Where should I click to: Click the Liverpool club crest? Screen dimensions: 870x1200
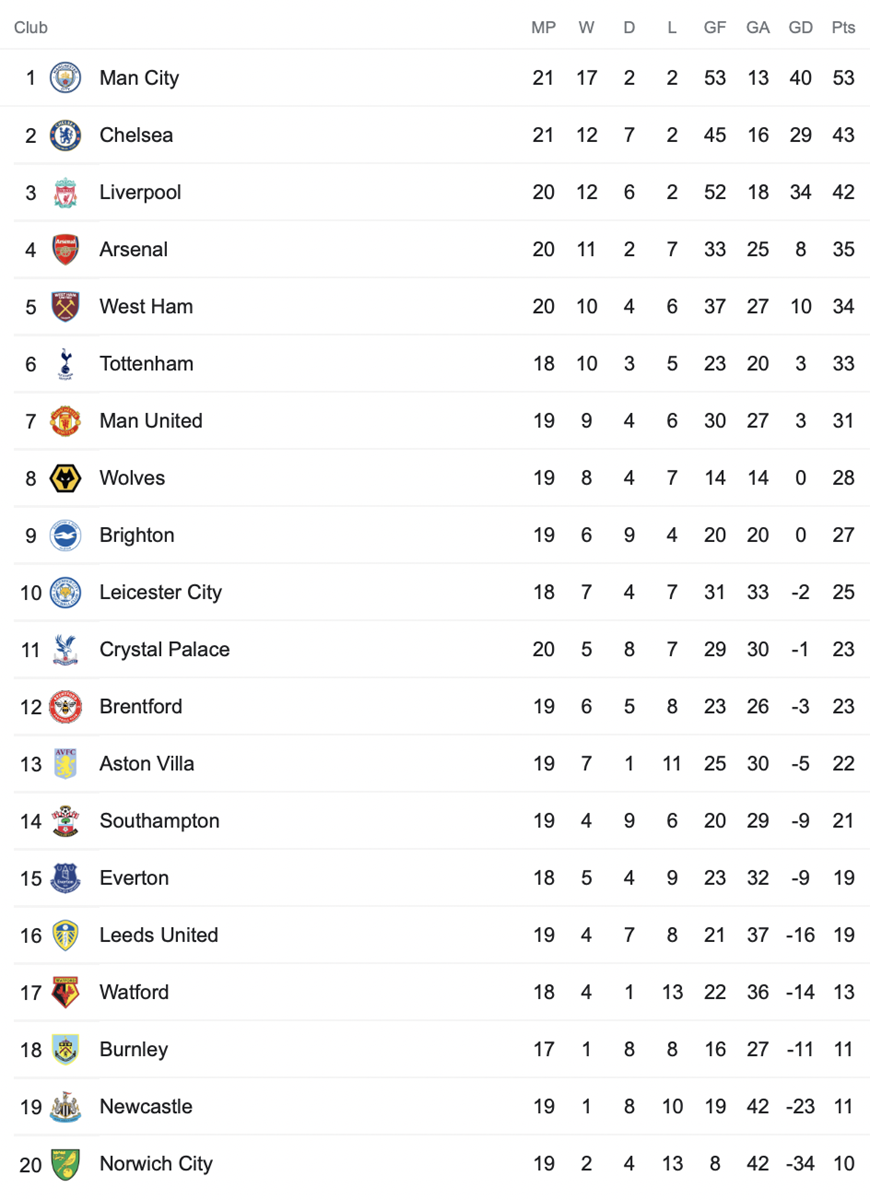(x=65, y=192)
